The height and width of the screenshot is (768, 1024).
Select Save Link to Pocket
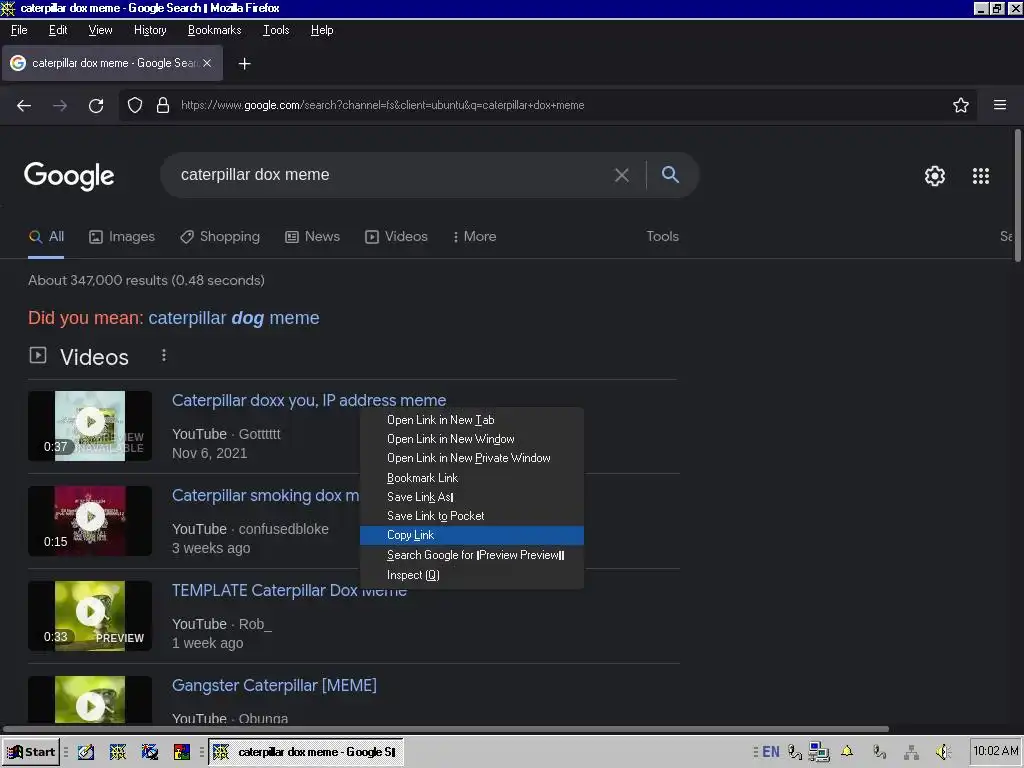coord(472,516)
